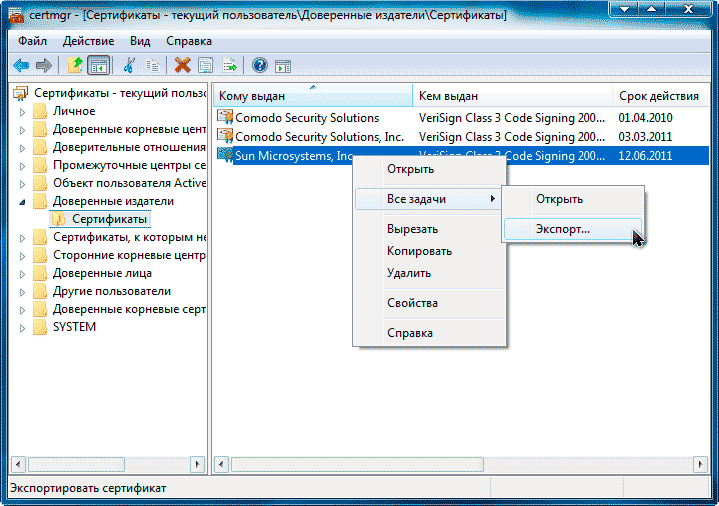Click the expiry date 03.03.2011
The width and height of the screenshot is (719, 506).
coord(645,137)
